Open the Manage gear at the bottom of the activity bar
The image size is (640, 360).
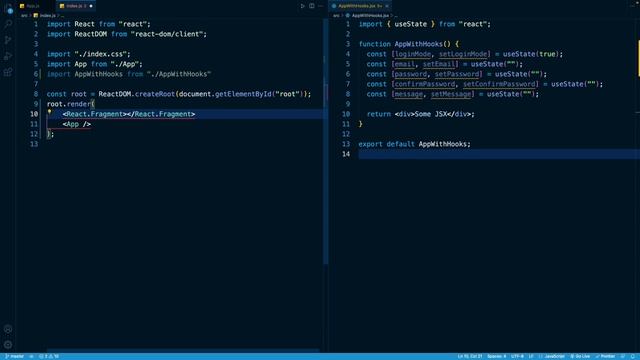[8, 344]
